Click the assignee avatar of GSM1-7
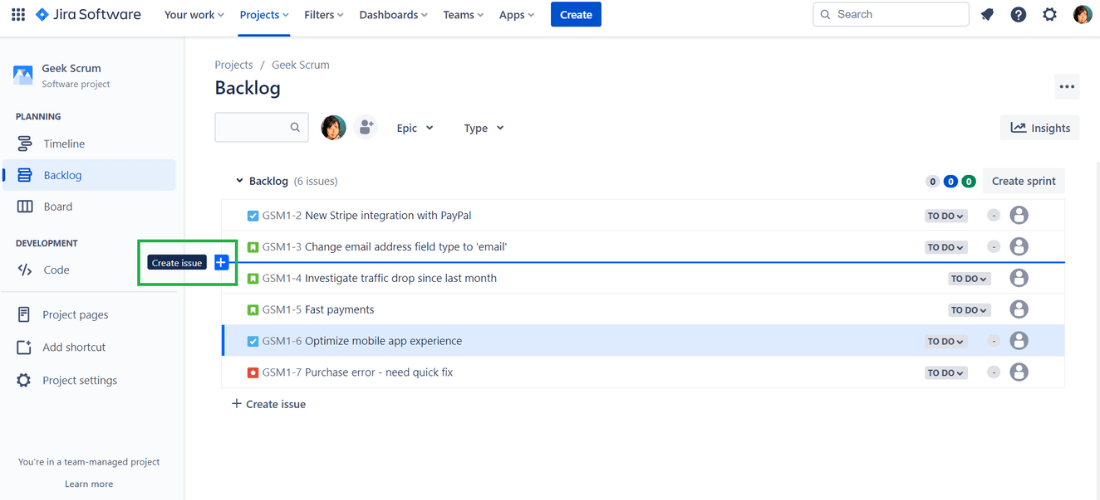1100x500 pixels. point(1019,372)
